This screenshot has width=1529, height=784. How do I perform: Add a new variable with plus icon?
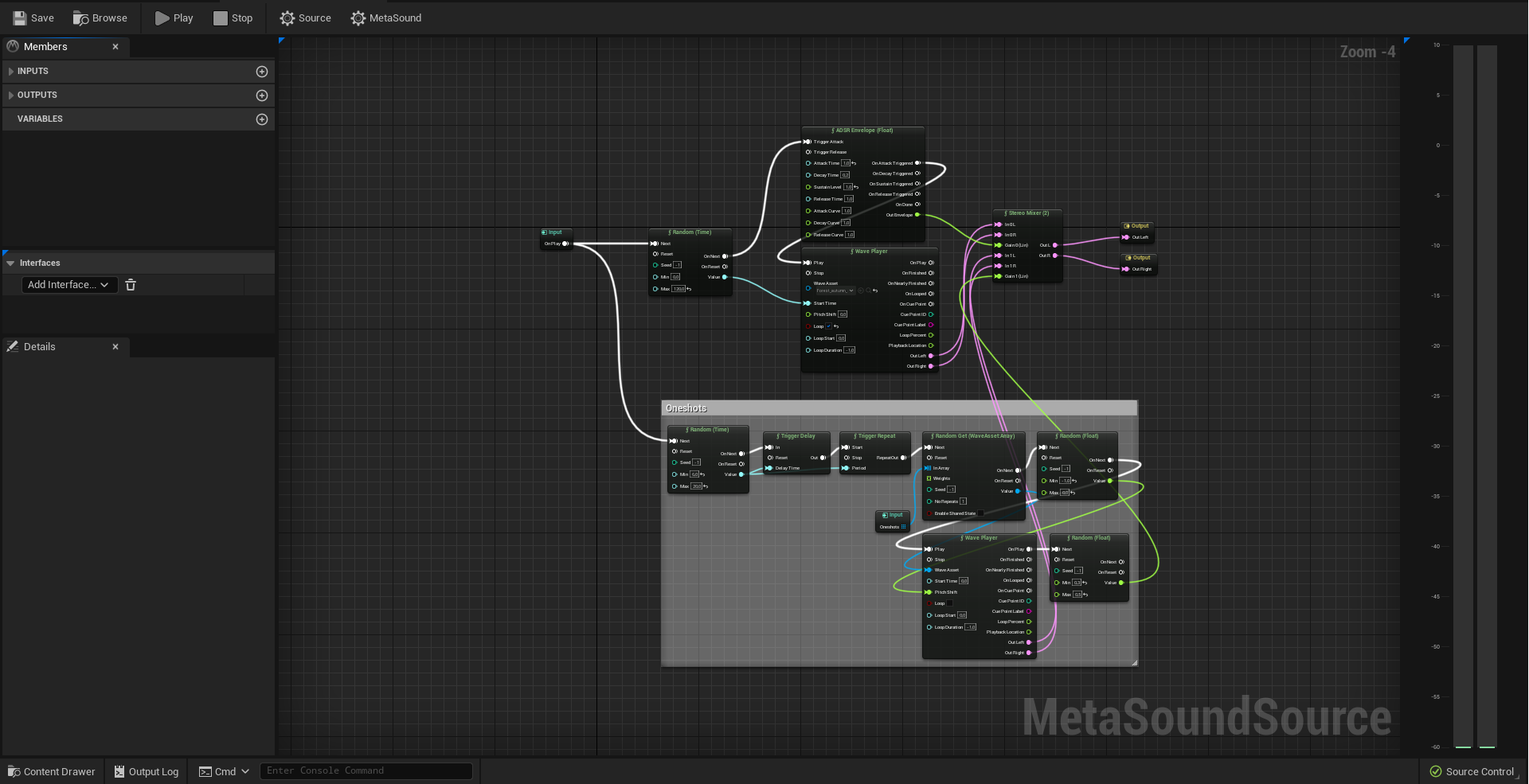pyautogui.click(x=262, y=119)
